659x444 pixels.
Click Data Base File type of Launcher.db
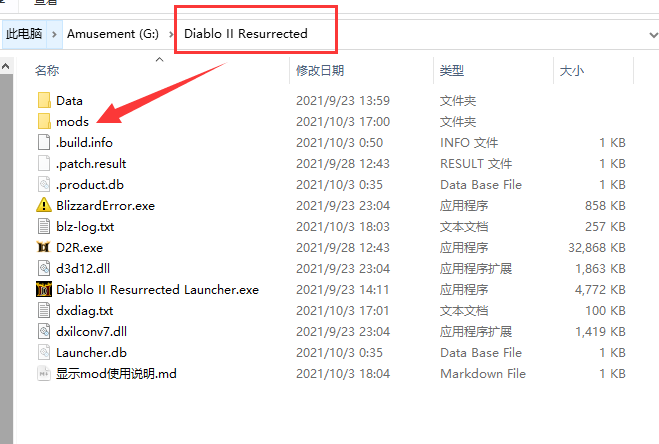pyautogui.click(x=481, y=353)
